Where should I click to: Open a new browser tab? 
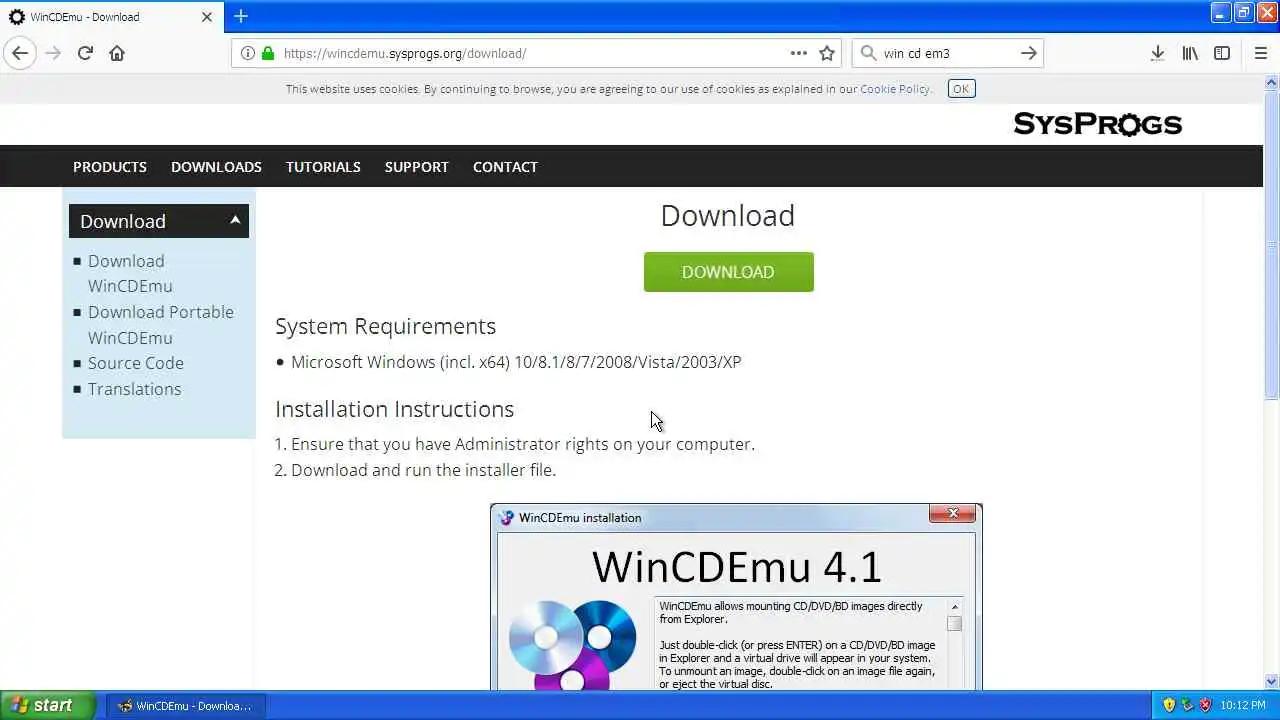point(241,16)
